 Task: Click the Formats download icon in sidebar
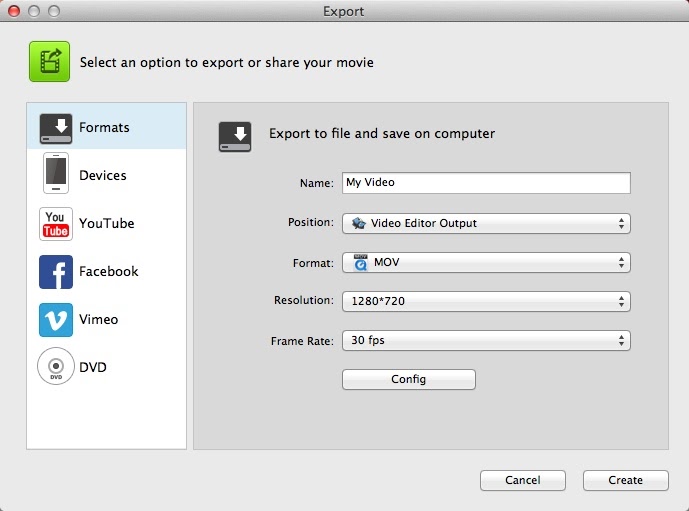pyautogui.click(x=56, y=128)
